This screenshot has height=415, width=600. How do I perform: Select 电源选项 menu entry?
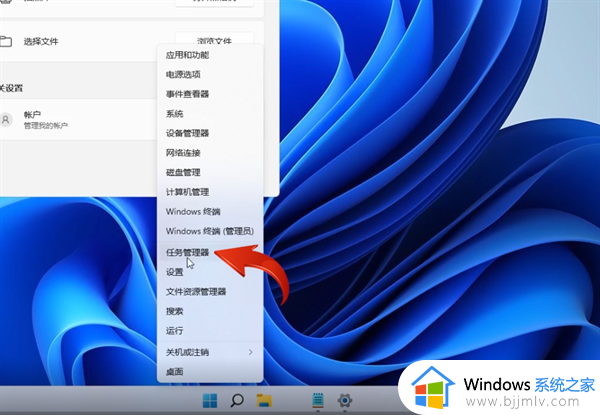[x=210, y=75]
